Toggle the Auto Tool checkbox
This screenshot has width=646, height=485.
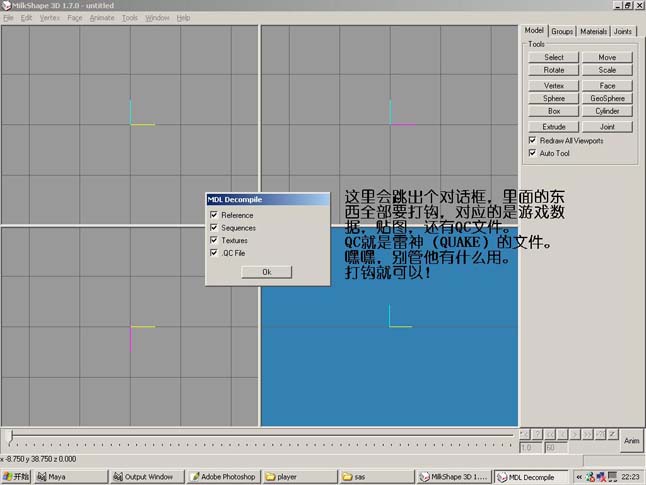pos(532,153)
